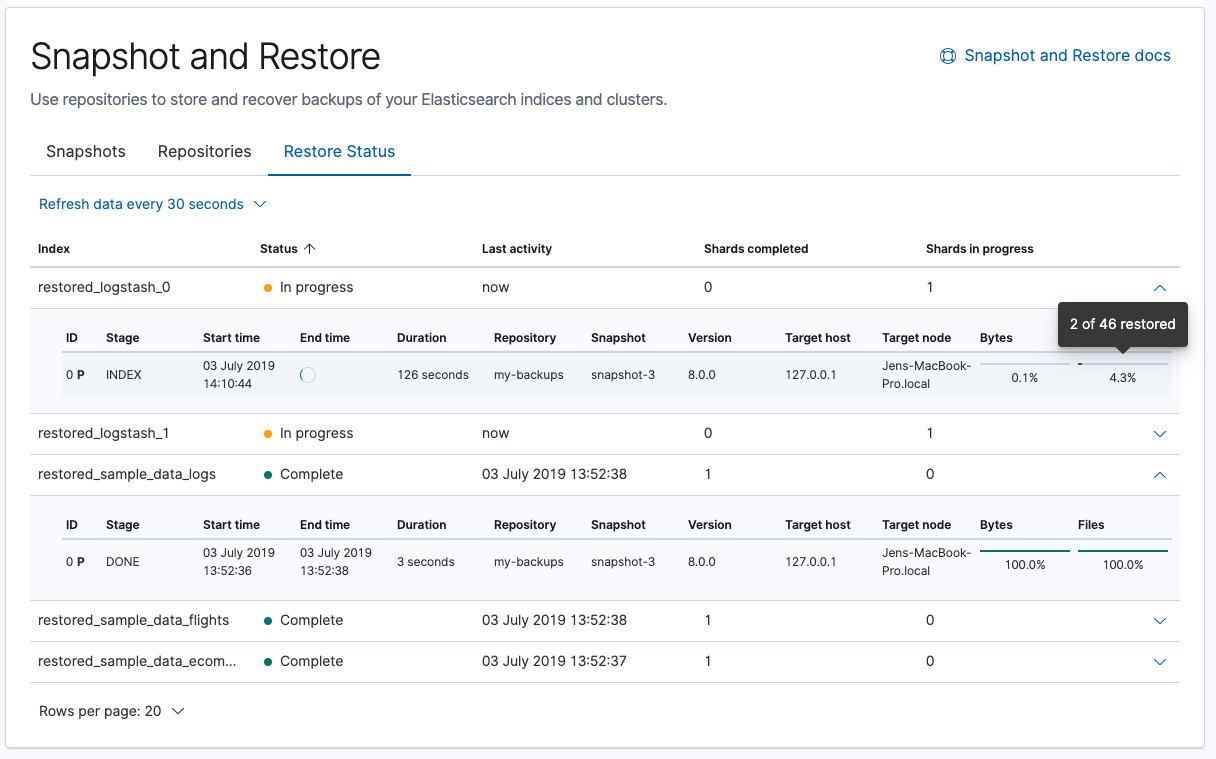Click the 2 of 46 restored tooltip

[x=1122, y=324]
